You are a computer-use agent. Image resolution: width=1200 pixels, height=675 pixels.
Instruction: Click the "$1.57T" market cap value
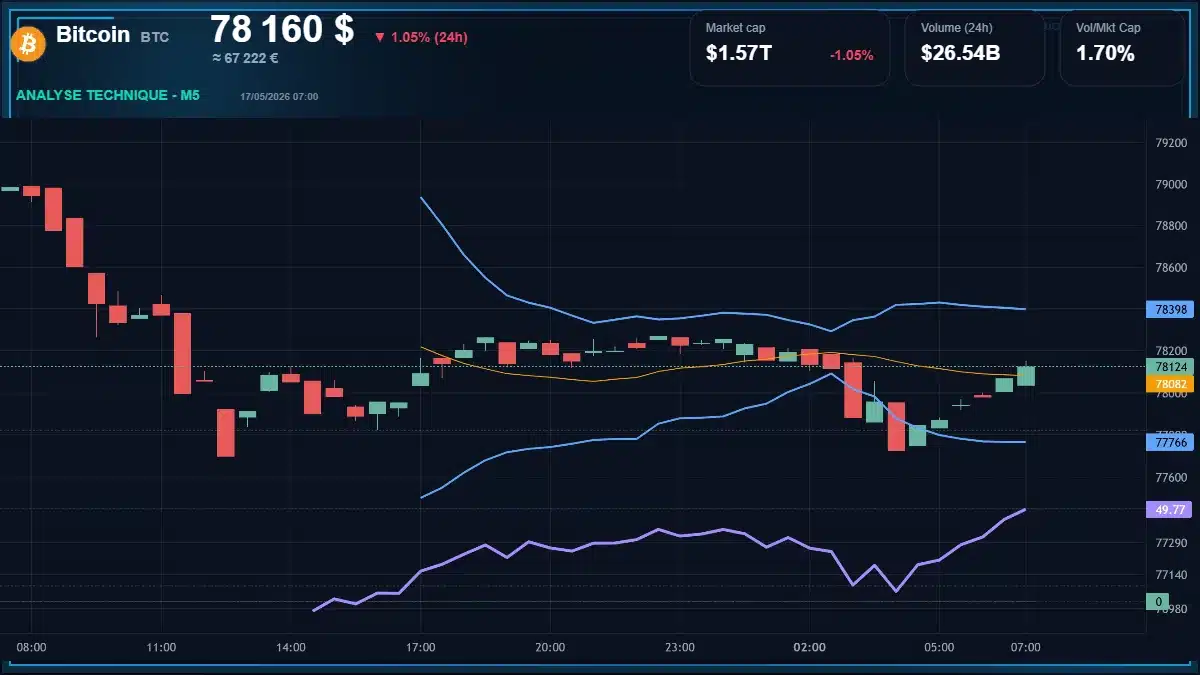(739, 54)
